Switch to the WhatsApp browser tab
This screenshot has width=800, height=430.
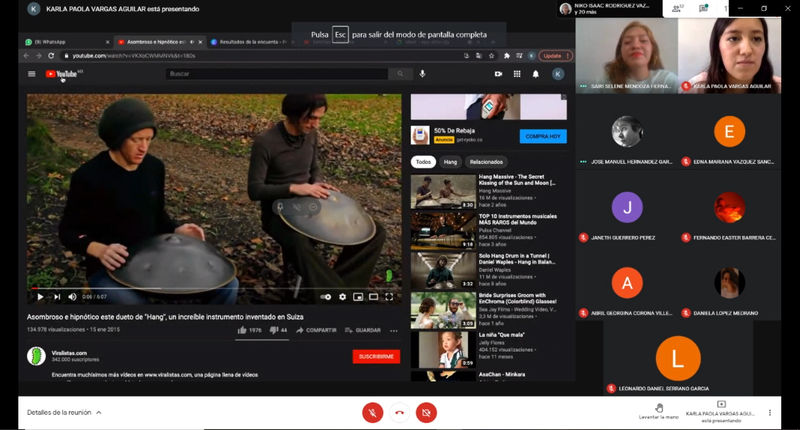(67, 42)
